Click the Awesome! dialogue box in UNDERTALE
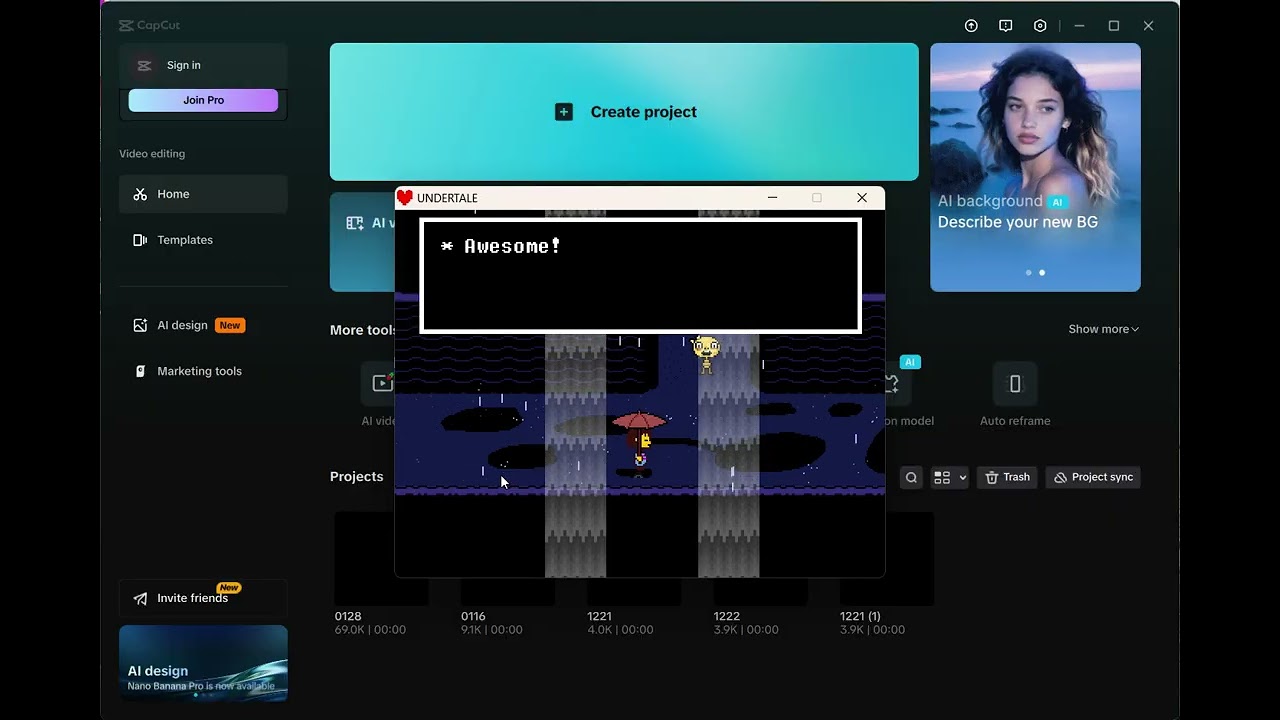Viewport: 1280px width, 720px height. coord(640,276)
